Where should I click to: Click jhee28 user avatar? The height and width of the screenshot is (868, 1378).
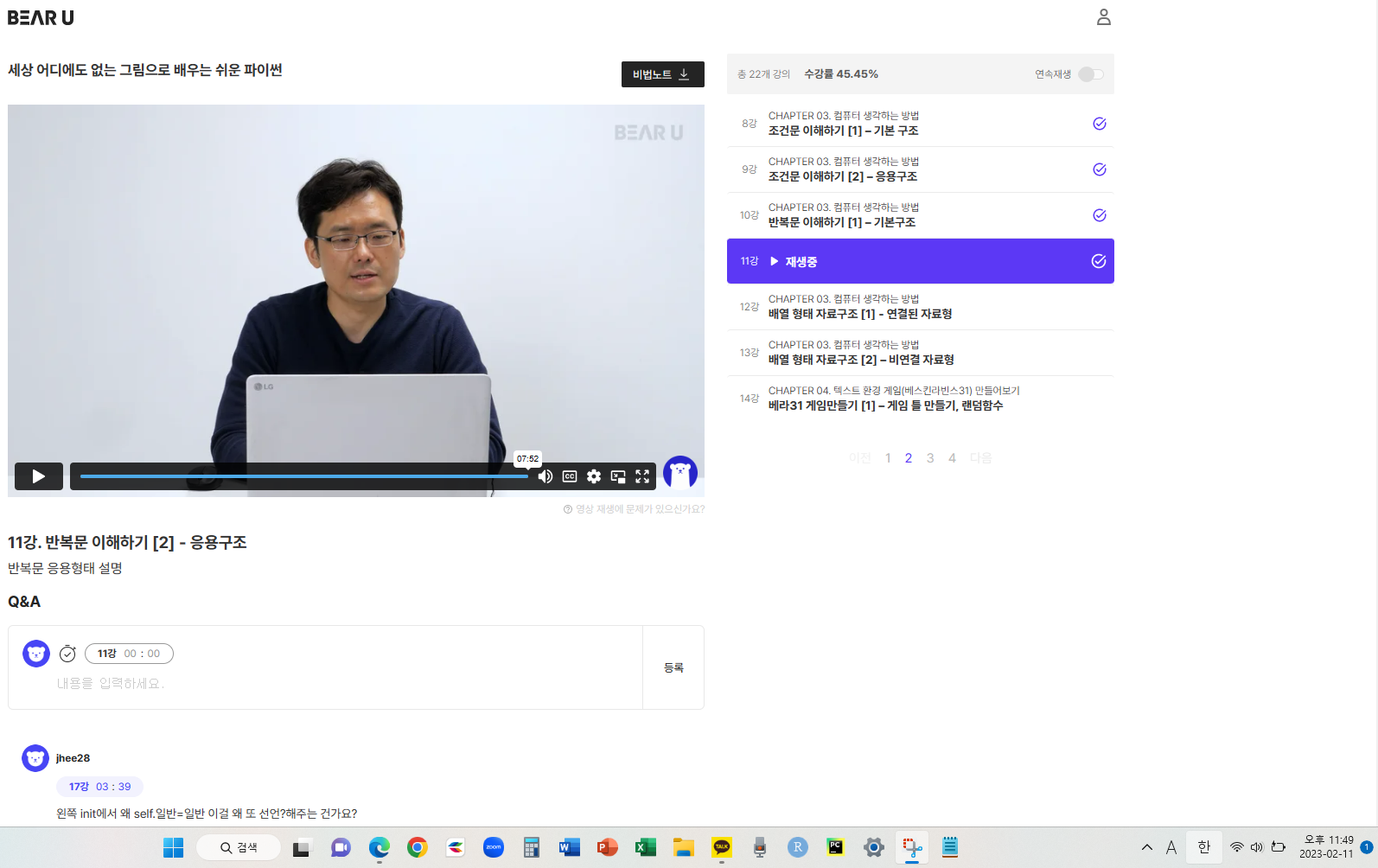click(35, 758)
